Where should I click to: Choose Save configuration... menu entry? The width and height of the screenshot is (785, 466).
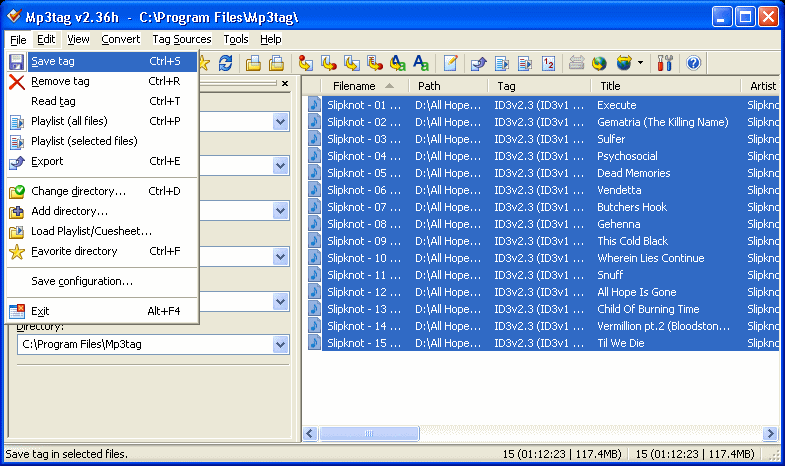pos(103,281)
